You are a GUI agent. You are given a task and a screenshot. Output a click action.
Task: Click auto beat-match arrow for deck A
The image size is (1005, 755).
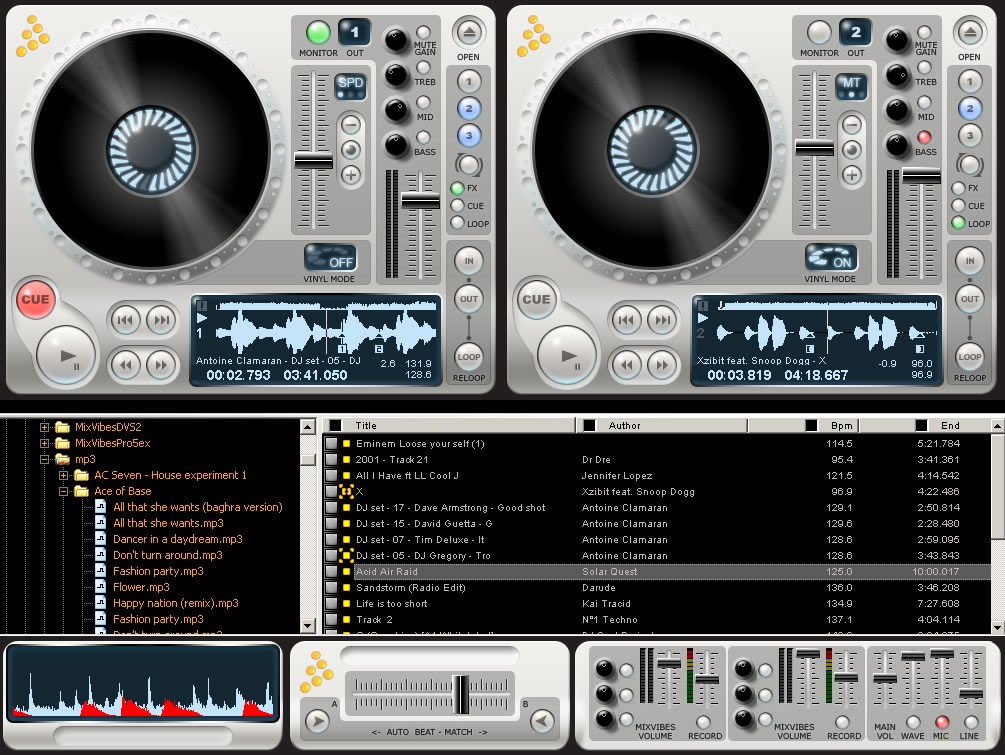coord(317,721)
